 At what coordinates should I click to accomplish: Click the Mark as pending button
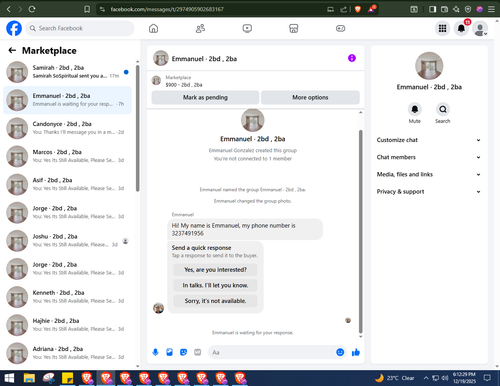point(205,97)
